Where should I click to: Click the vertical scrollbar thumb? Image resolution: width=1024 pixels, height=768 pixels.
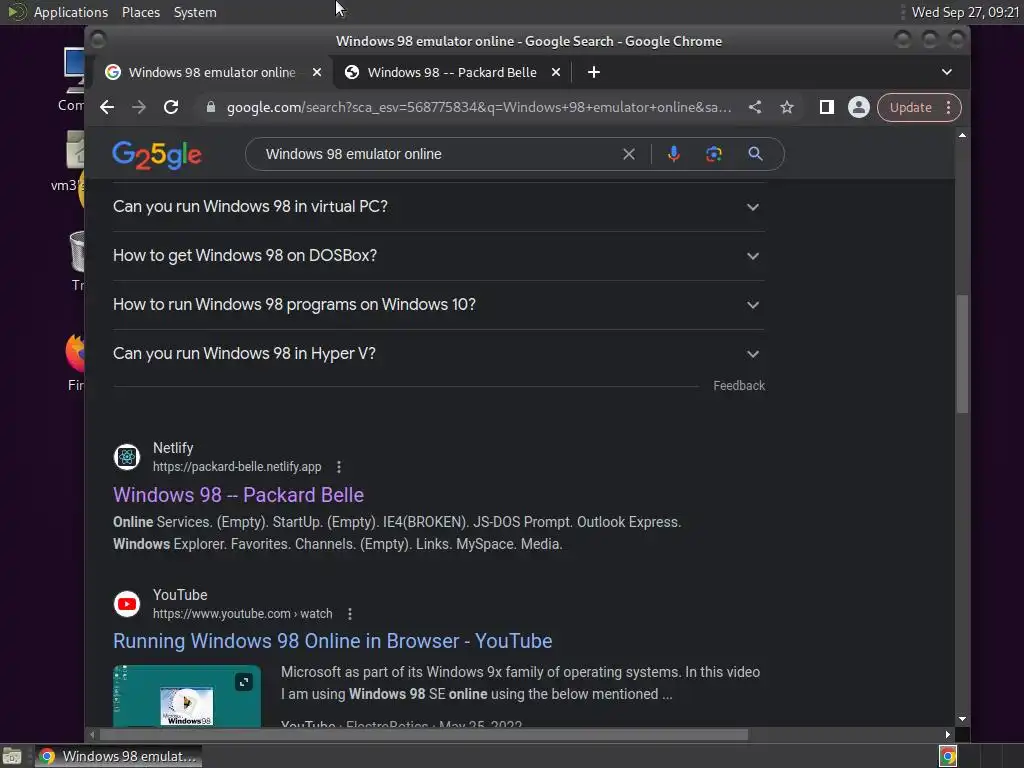pyautogui.click(x=962, y=353)
